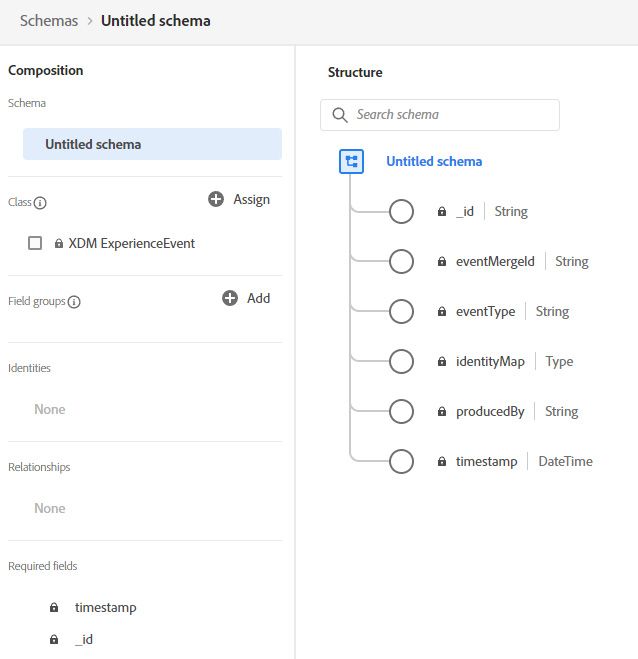
Task: Click timestamp under Required fields
Action: pyautogui.click(x=105, y=608)
